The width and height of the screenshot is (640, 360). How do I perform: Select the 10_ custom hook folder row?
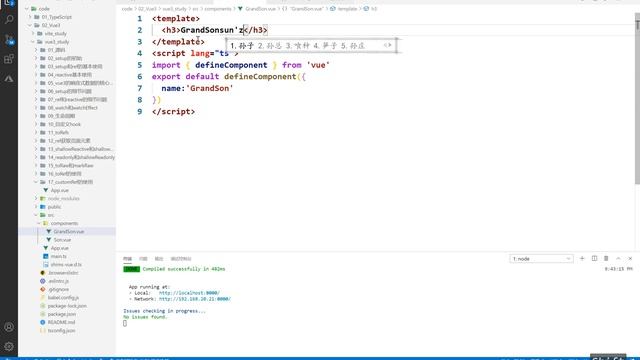pos(67,124)
